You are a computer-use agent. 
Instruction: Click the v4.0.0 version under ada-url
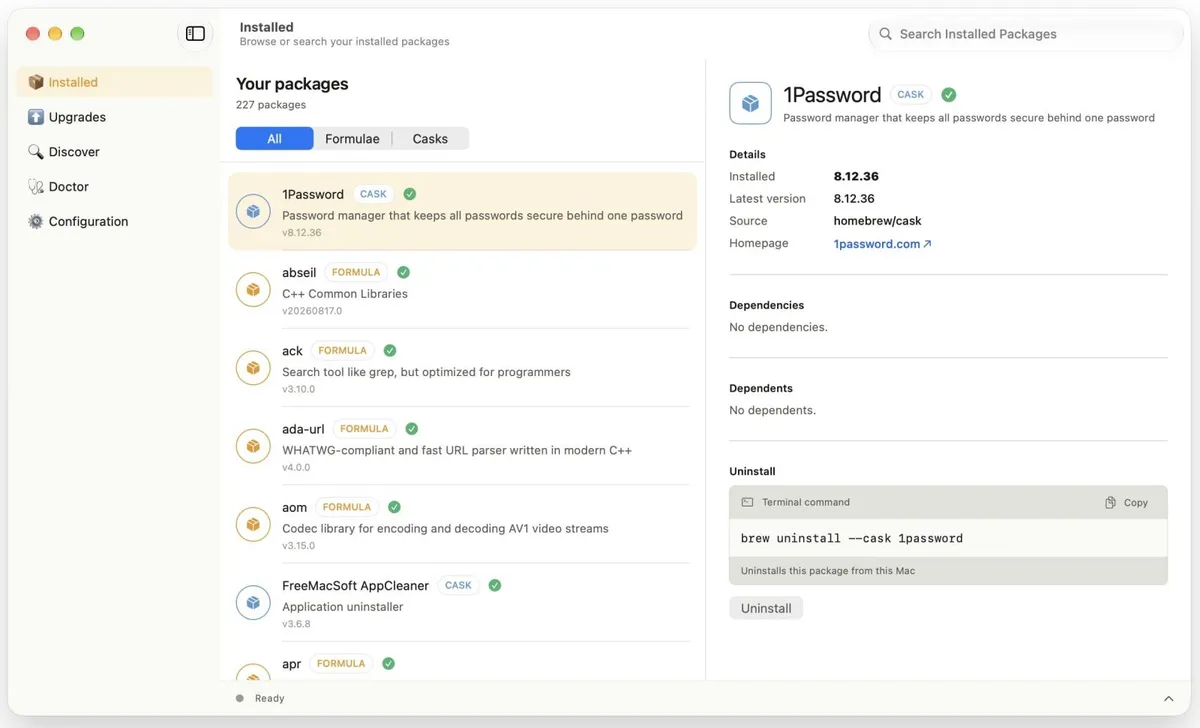coord(296,467)
